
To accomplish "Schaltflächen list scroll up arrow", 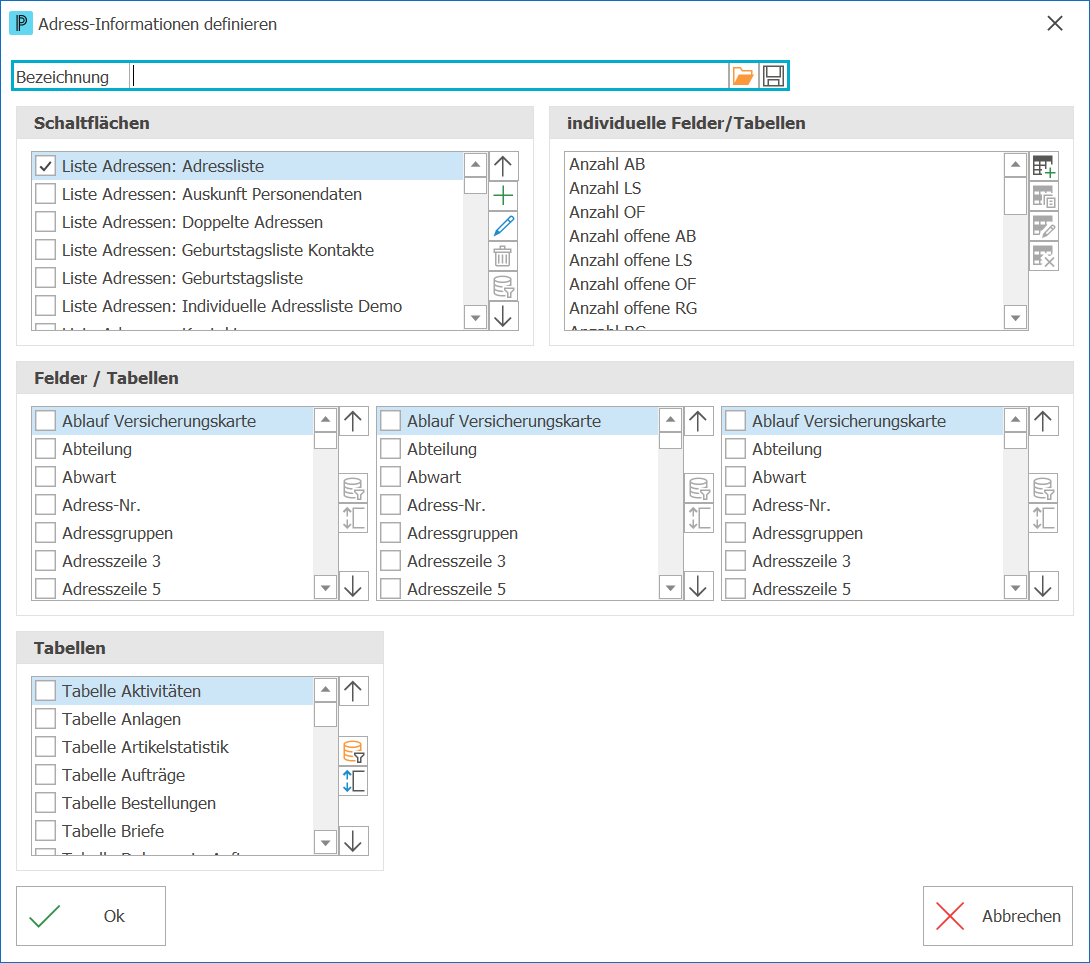I will point(475,165).
